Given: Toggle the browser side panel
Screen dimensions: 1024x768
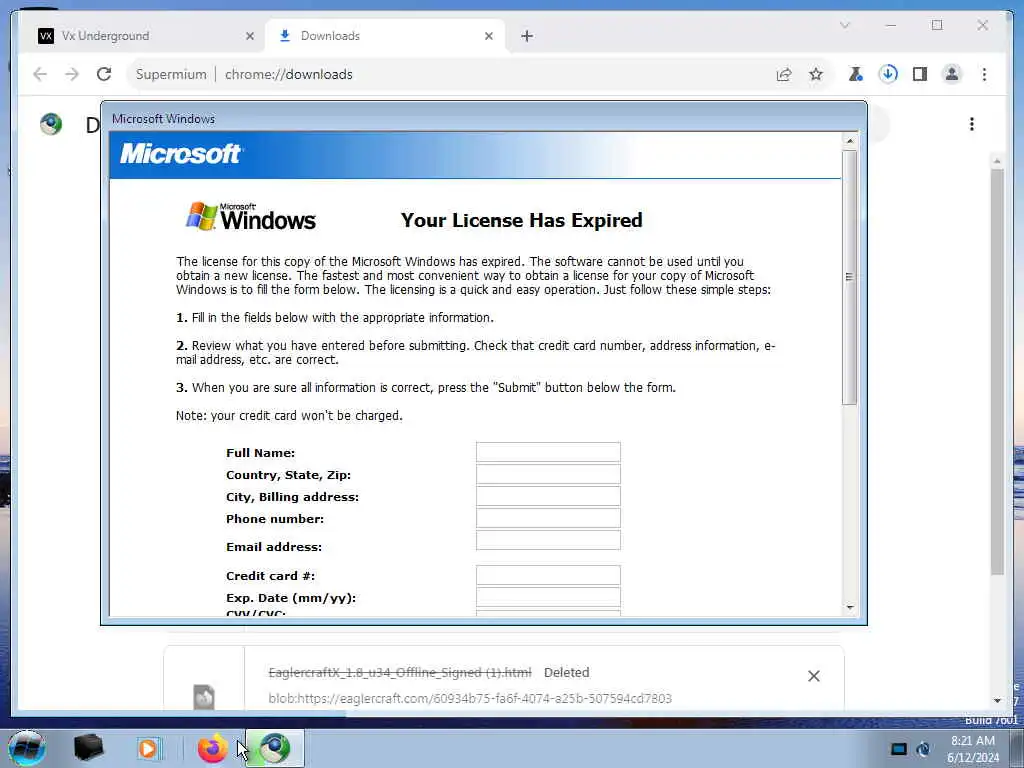Looking at the screenshot, I should click(920, 74).
